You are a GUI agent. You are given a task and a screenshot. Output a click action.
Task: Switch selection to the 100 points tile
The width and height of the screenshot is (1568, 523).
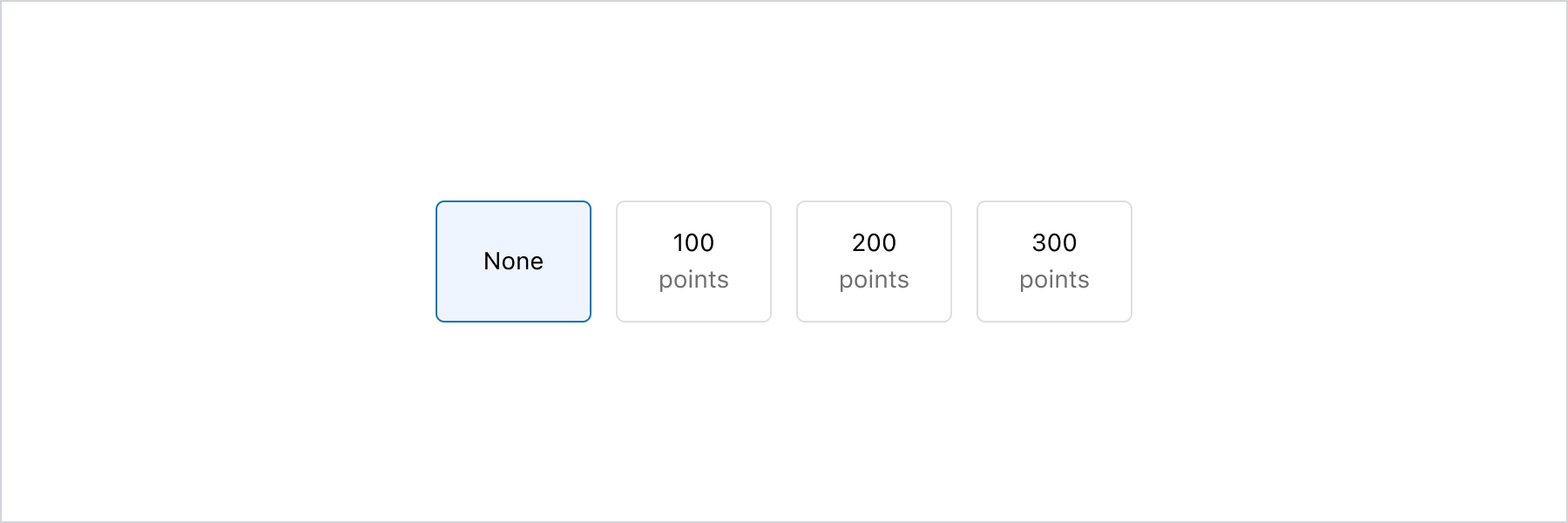pyautogui.click(x=693, y=261)
